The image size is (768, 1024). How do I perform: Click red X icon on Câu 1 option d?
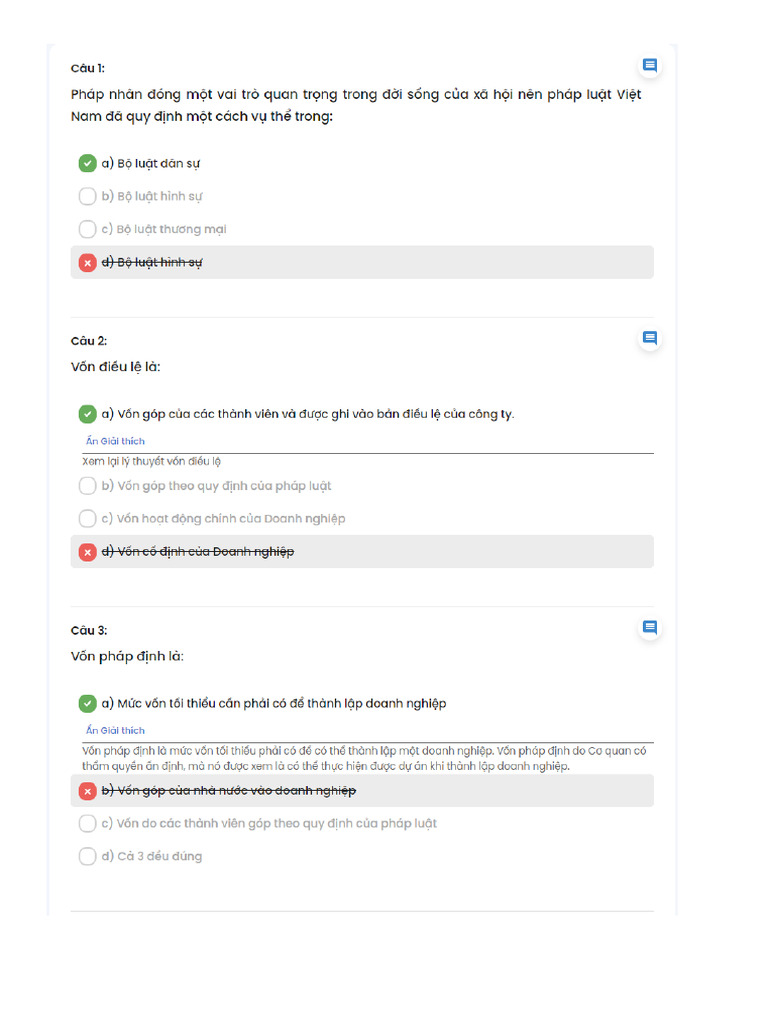tap(87, 262)
